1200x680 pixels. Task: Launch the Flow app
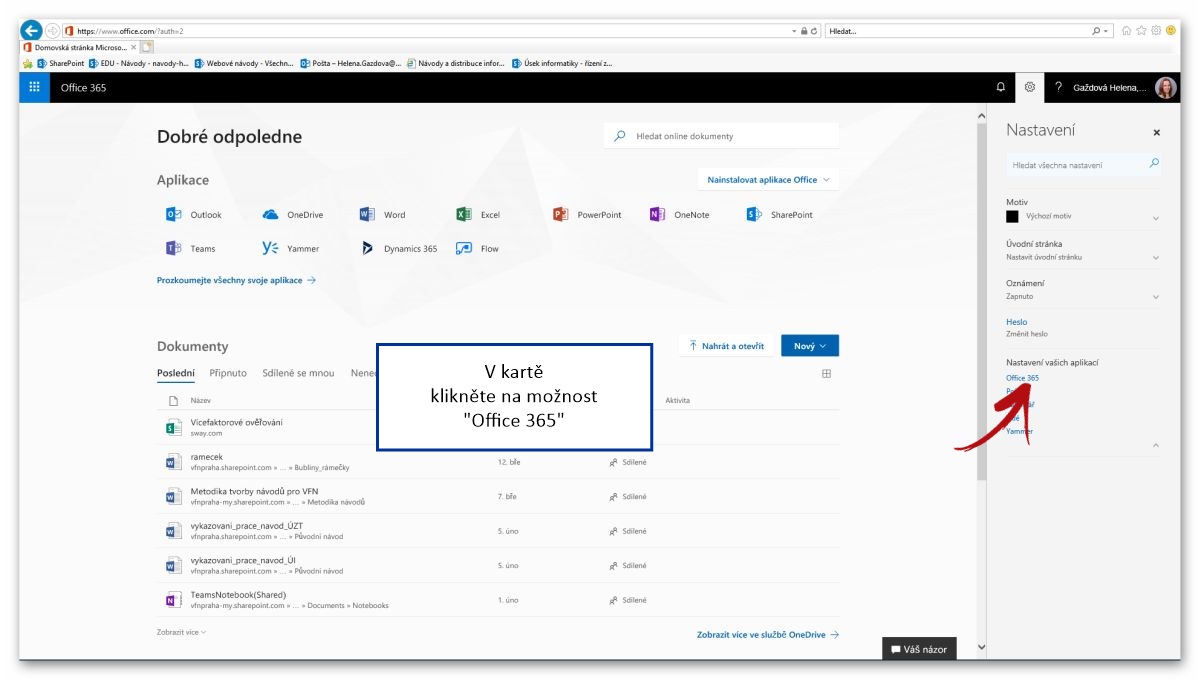[478, 249]
